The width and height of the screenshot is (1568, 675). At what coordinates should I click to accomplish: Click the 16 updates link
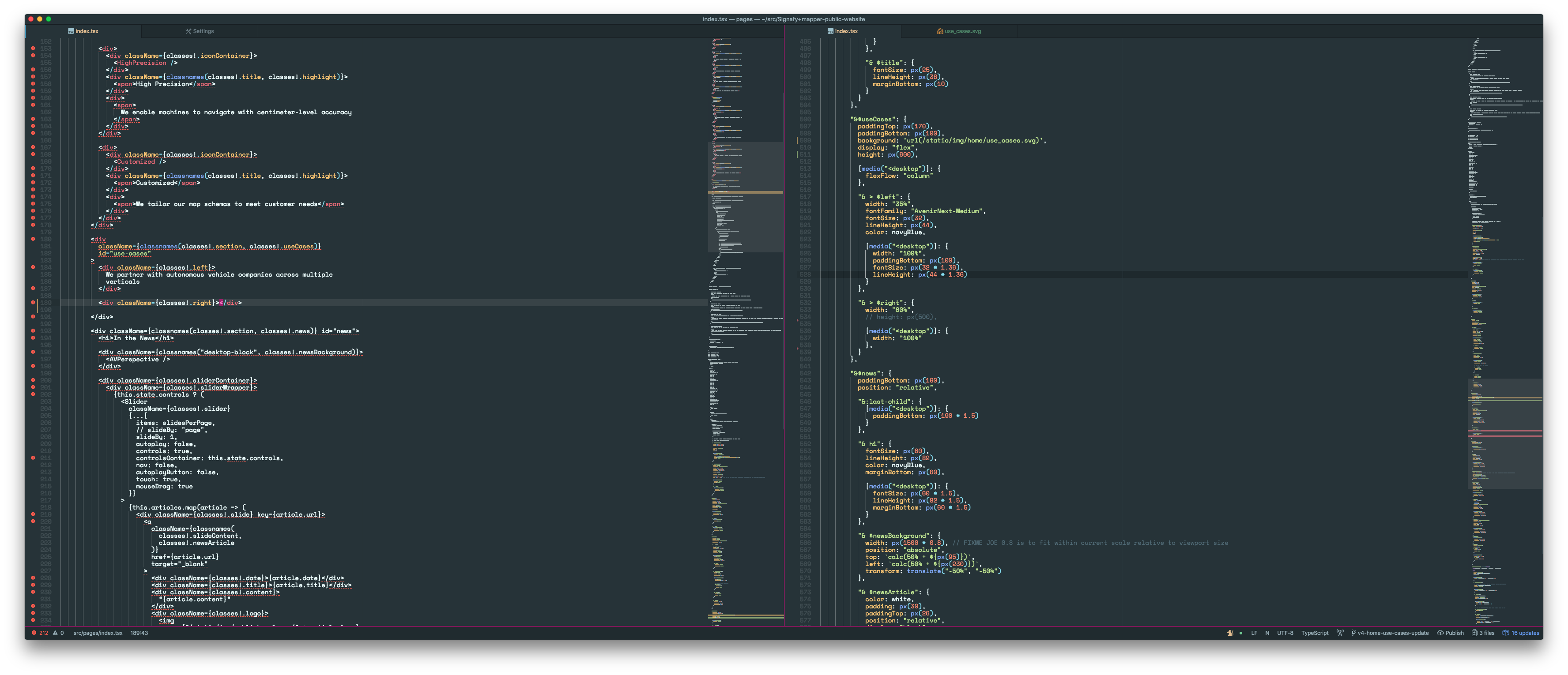[x=1523, y=633]
